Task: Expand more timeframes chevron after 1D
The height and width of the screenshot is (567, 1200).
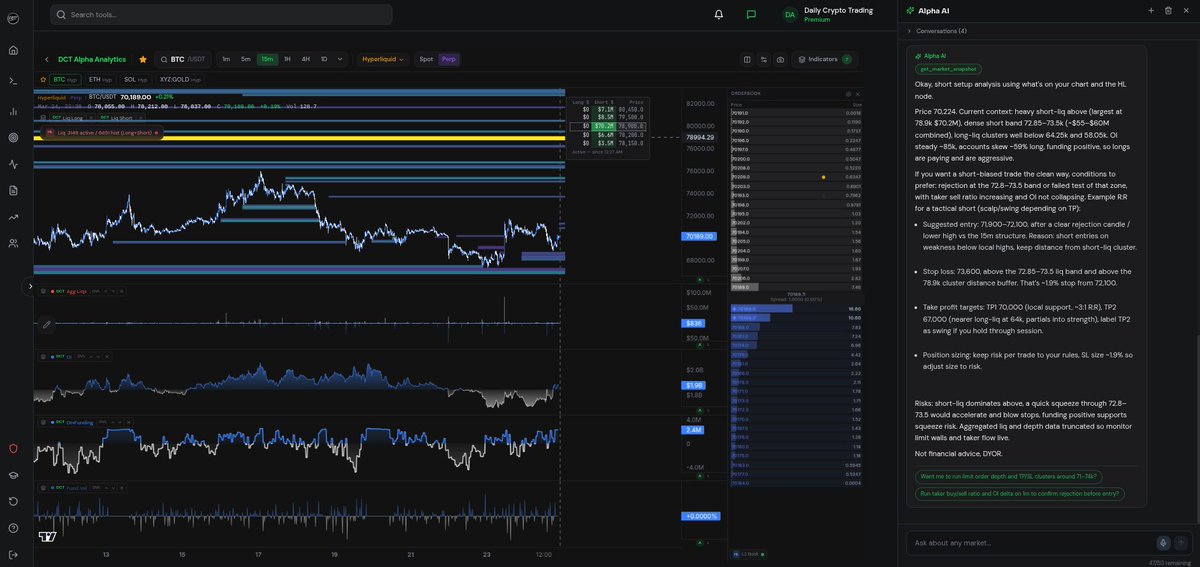Action: click(340, 59)
